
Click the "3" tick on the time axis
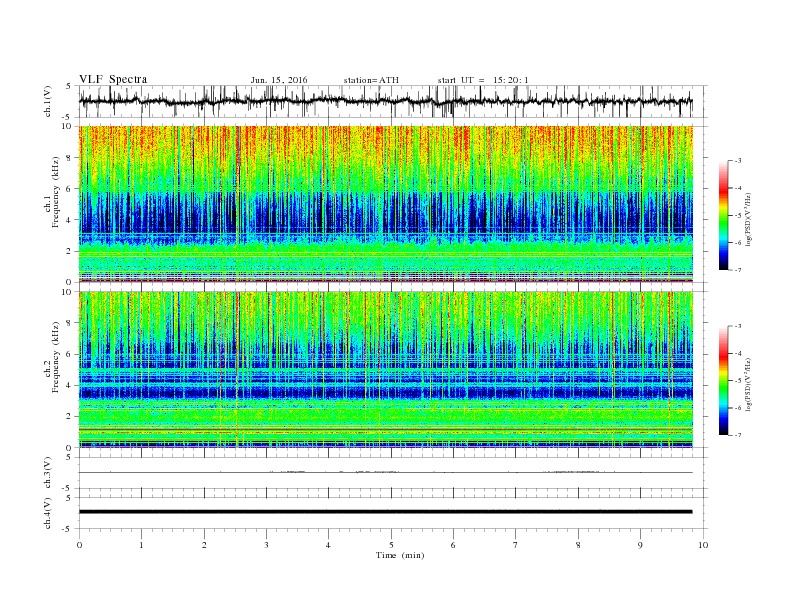266,545
